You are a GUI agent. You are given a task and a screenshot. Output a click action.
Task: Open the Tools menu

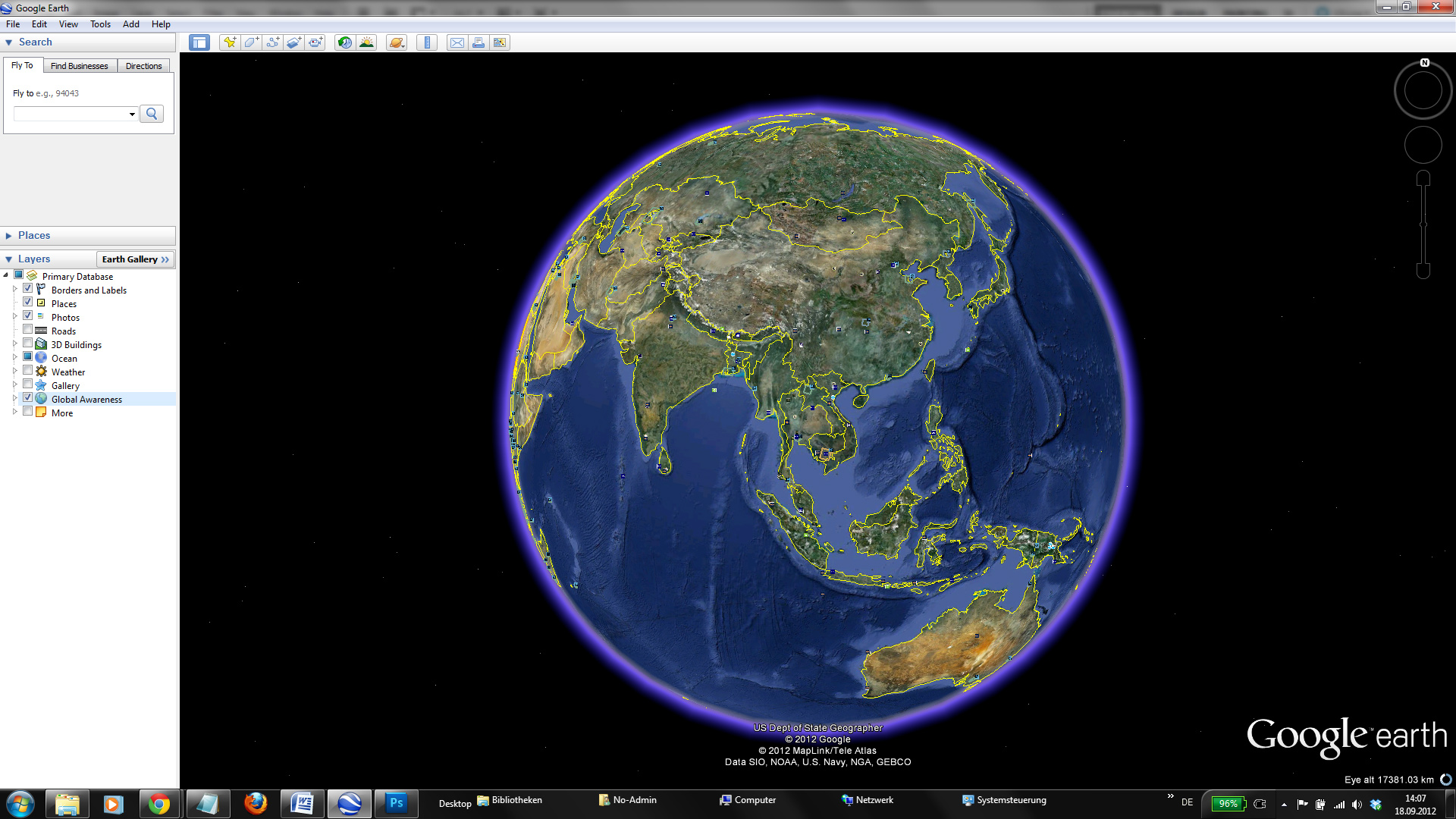pyautogui.click(x=99, y=23)
